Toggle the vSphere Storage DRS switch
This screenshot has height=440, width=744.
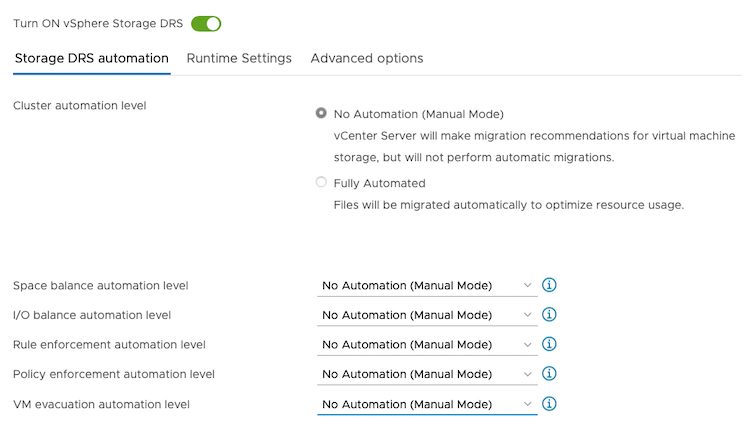(206, 23)
